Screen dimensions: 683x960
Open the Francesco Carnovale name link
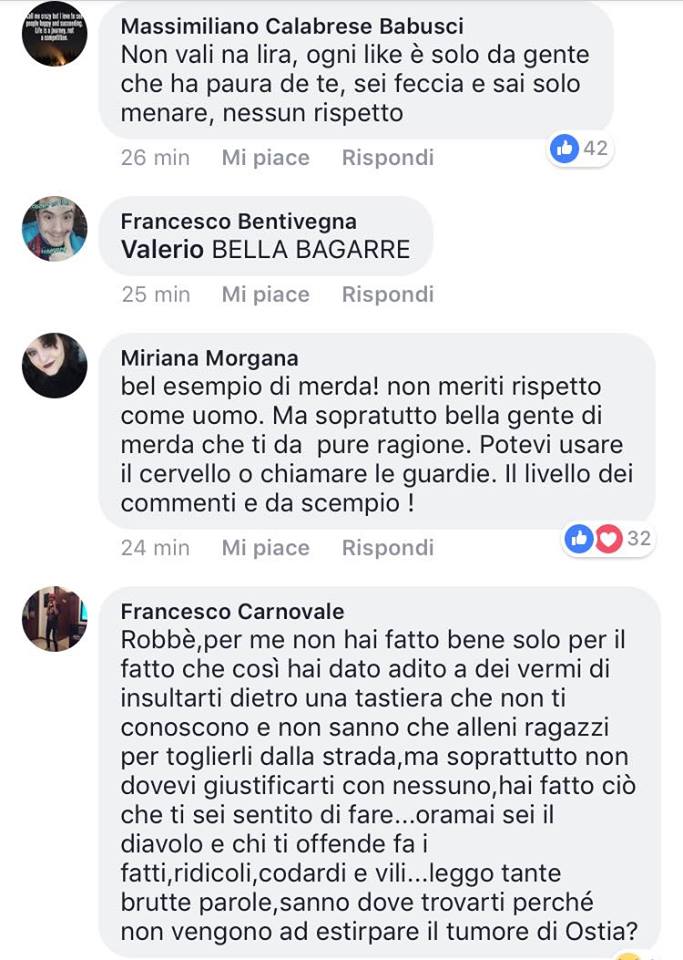(x=233, y=612)
